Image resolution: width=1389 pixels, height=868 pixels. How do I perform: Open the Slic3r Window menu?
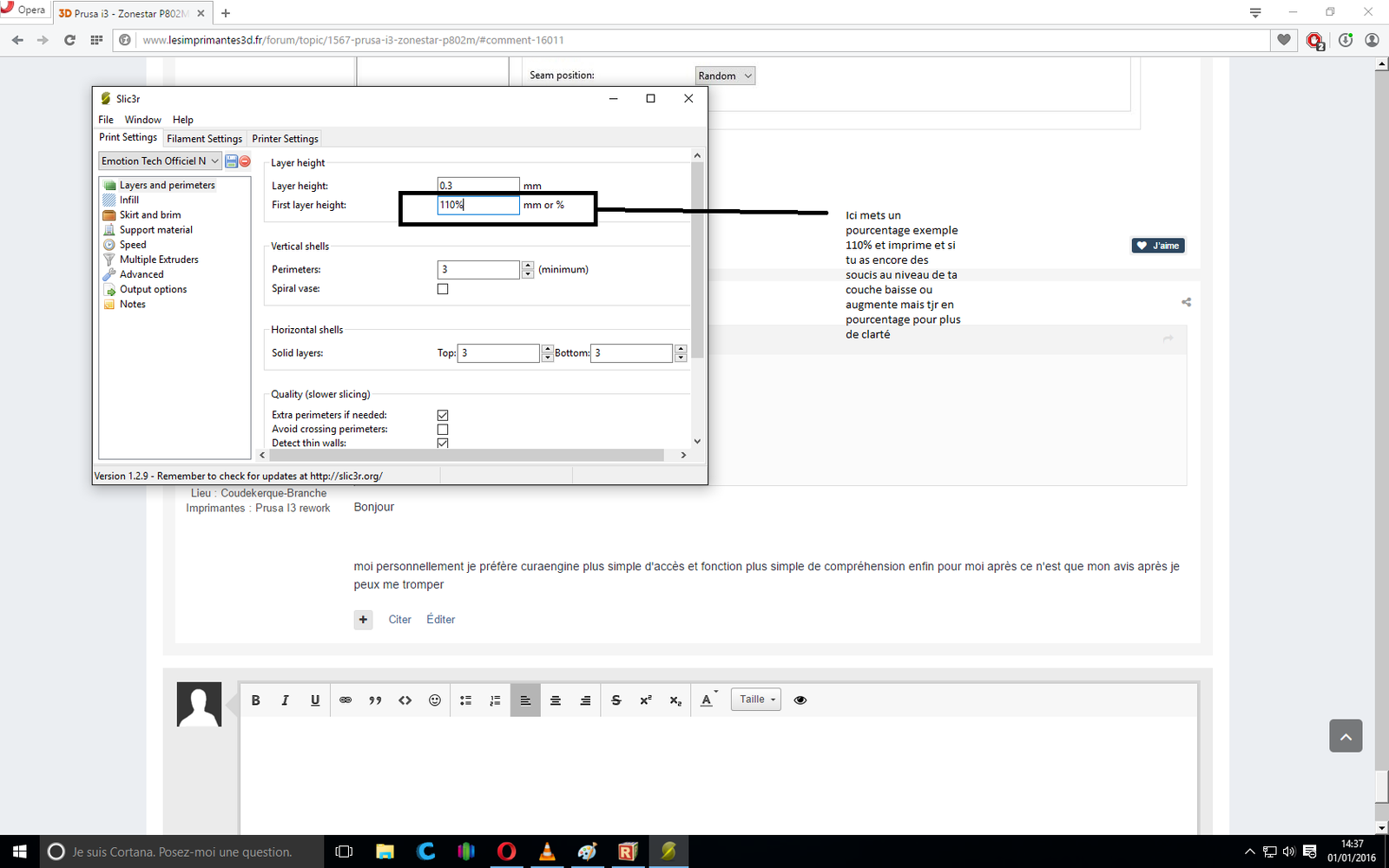[x=142, y=120]
